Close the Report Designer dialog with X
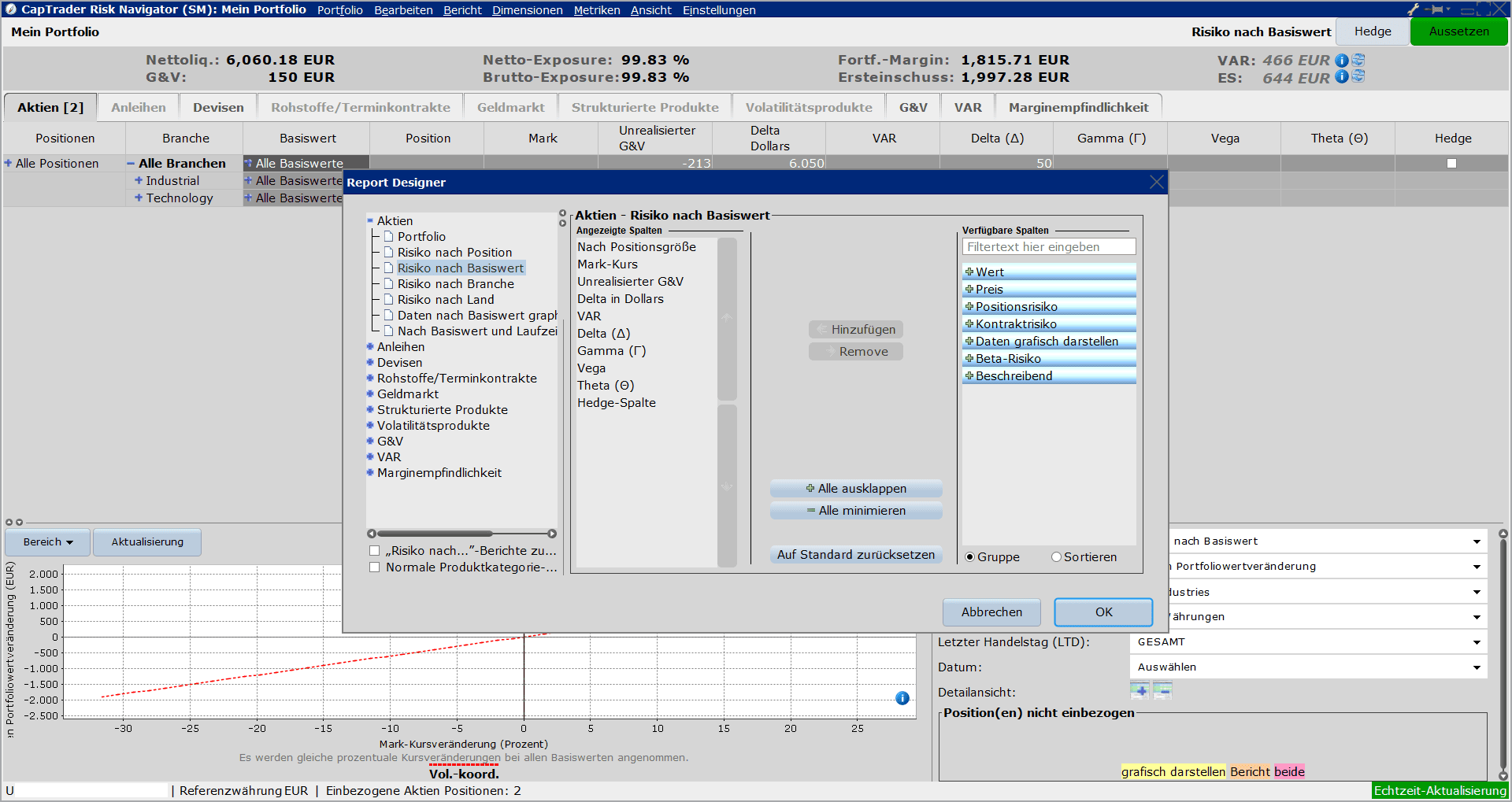Viewport: 1512px width, 802px height. click(1156, 182)
